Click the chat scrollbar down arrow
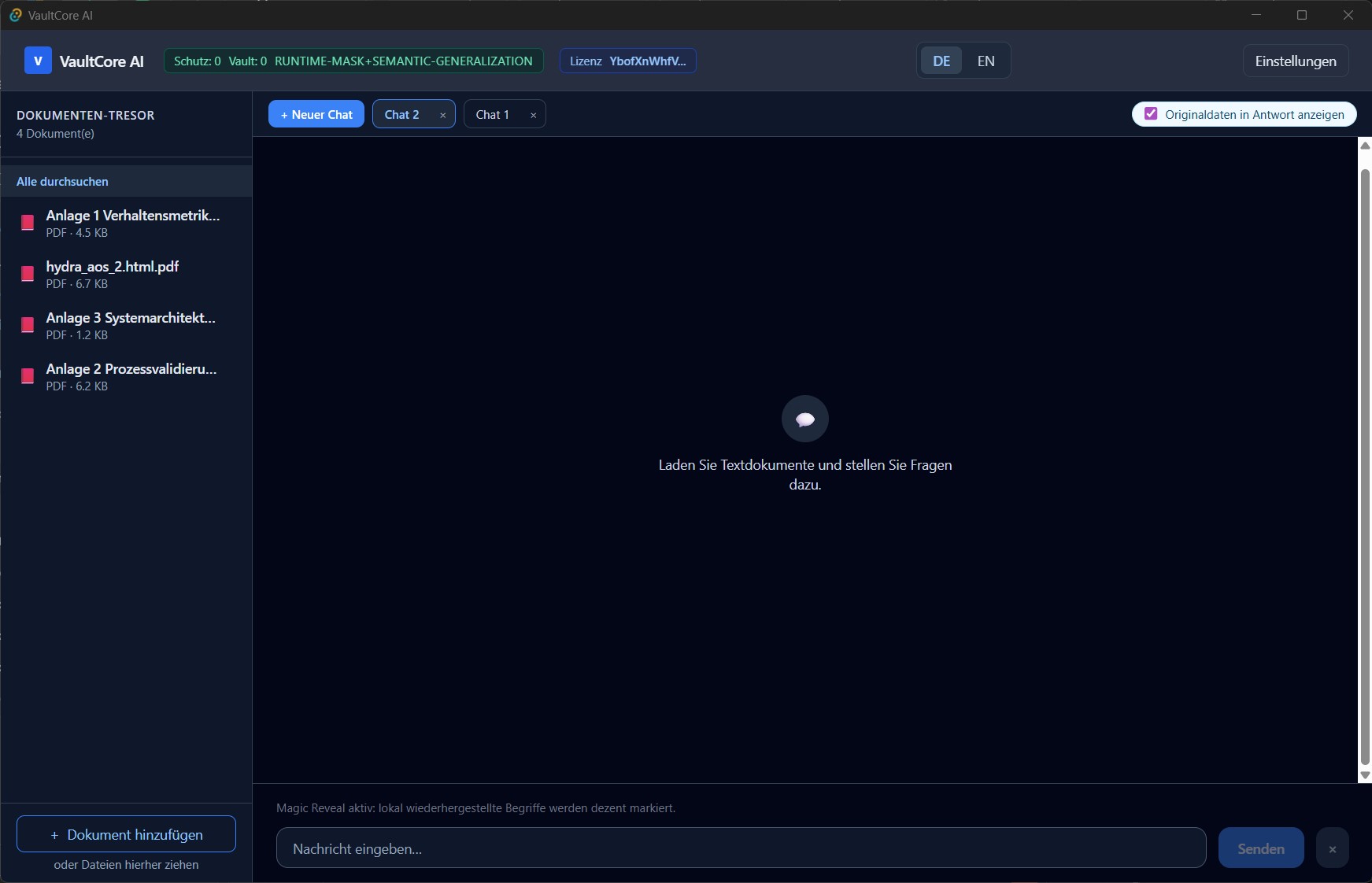1372x883 pixels. [1366, 776]
